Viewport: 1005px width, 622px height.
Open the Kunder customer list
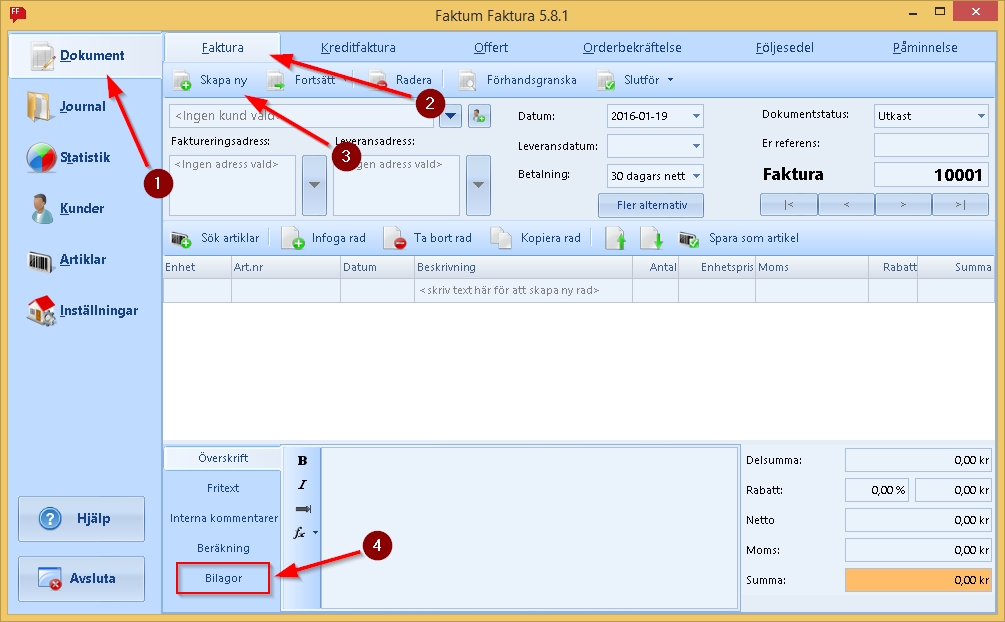[x=66, y=208]
